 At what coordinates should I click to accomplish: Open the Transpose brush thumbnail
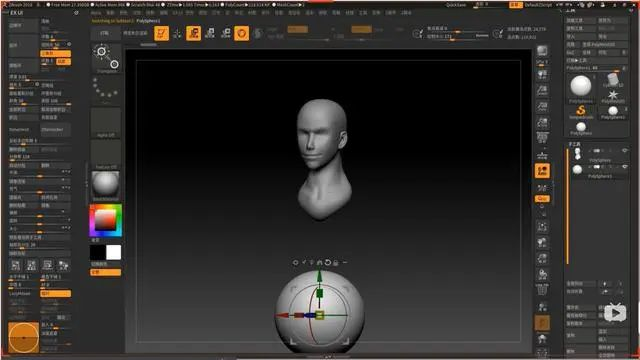[107, 59]
